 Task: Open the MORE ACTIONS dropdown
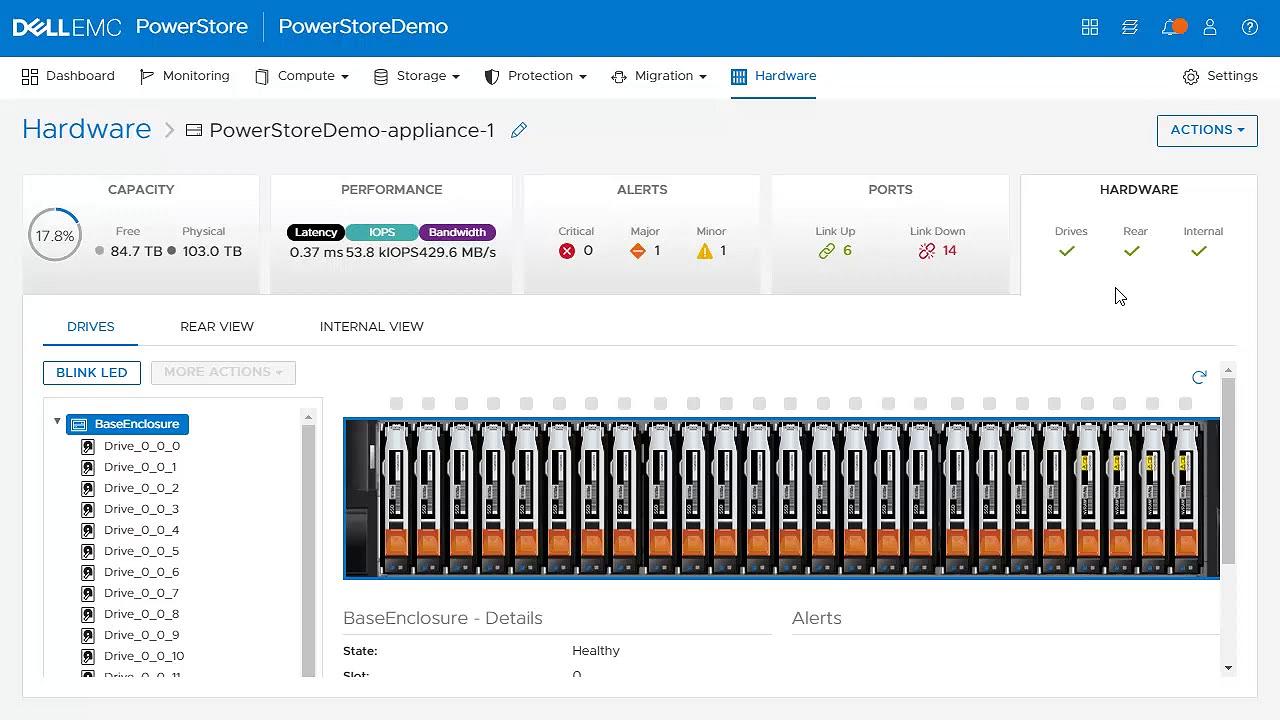pos(223,372)
